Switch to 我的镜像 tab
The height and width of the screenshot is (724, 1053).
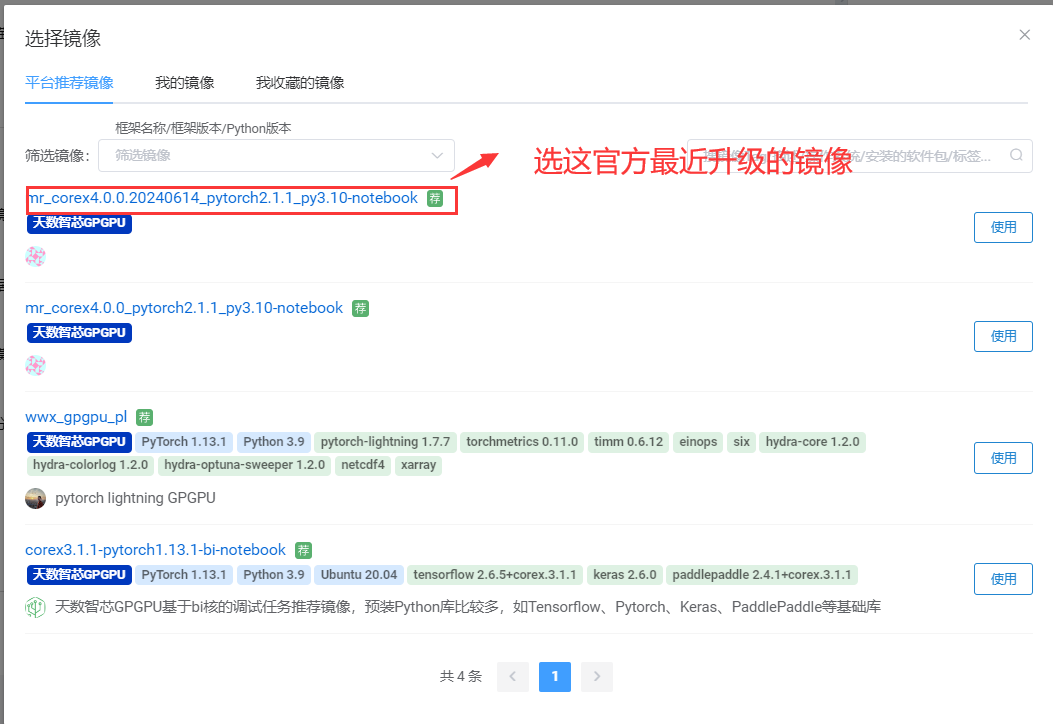click(185, 83)
